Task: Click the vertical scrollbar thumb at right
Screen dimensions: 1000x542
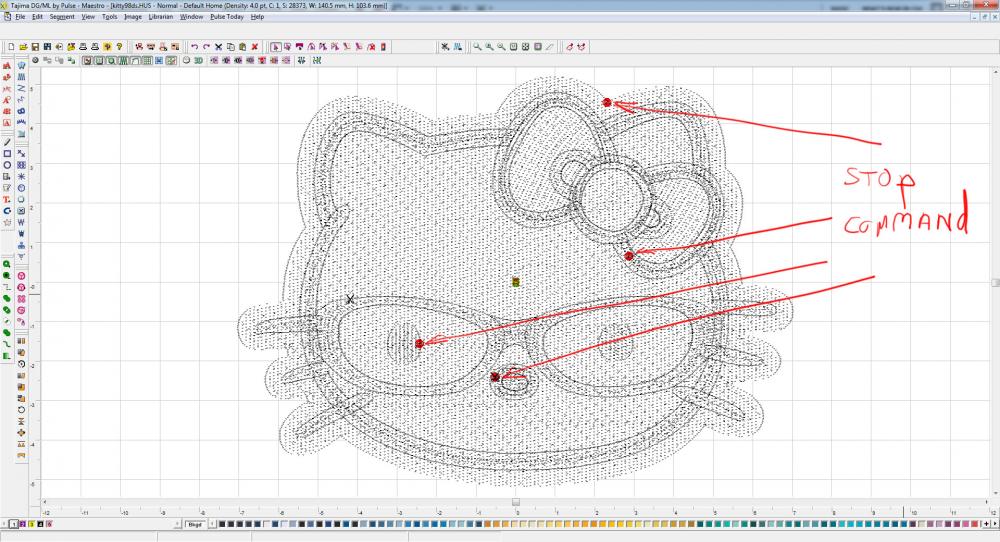Action: tap(995, 282)
